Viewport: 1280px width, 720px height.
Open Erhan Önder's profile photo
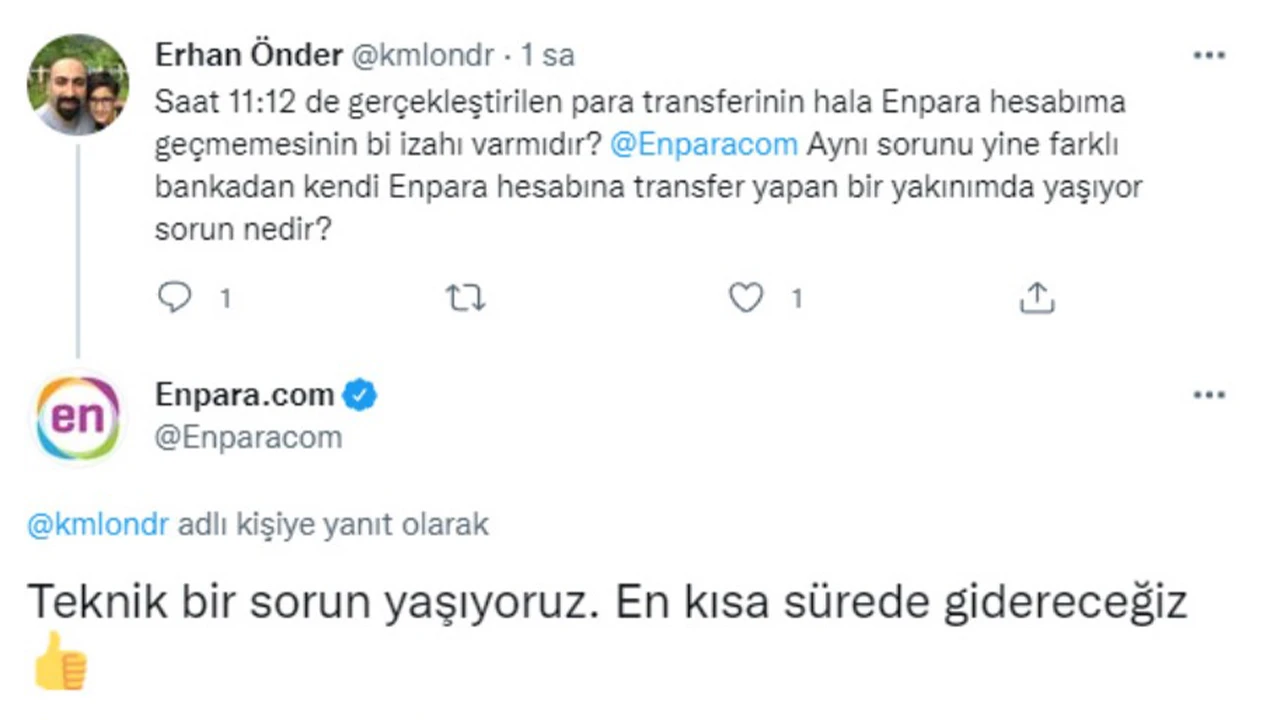[77, 84]
